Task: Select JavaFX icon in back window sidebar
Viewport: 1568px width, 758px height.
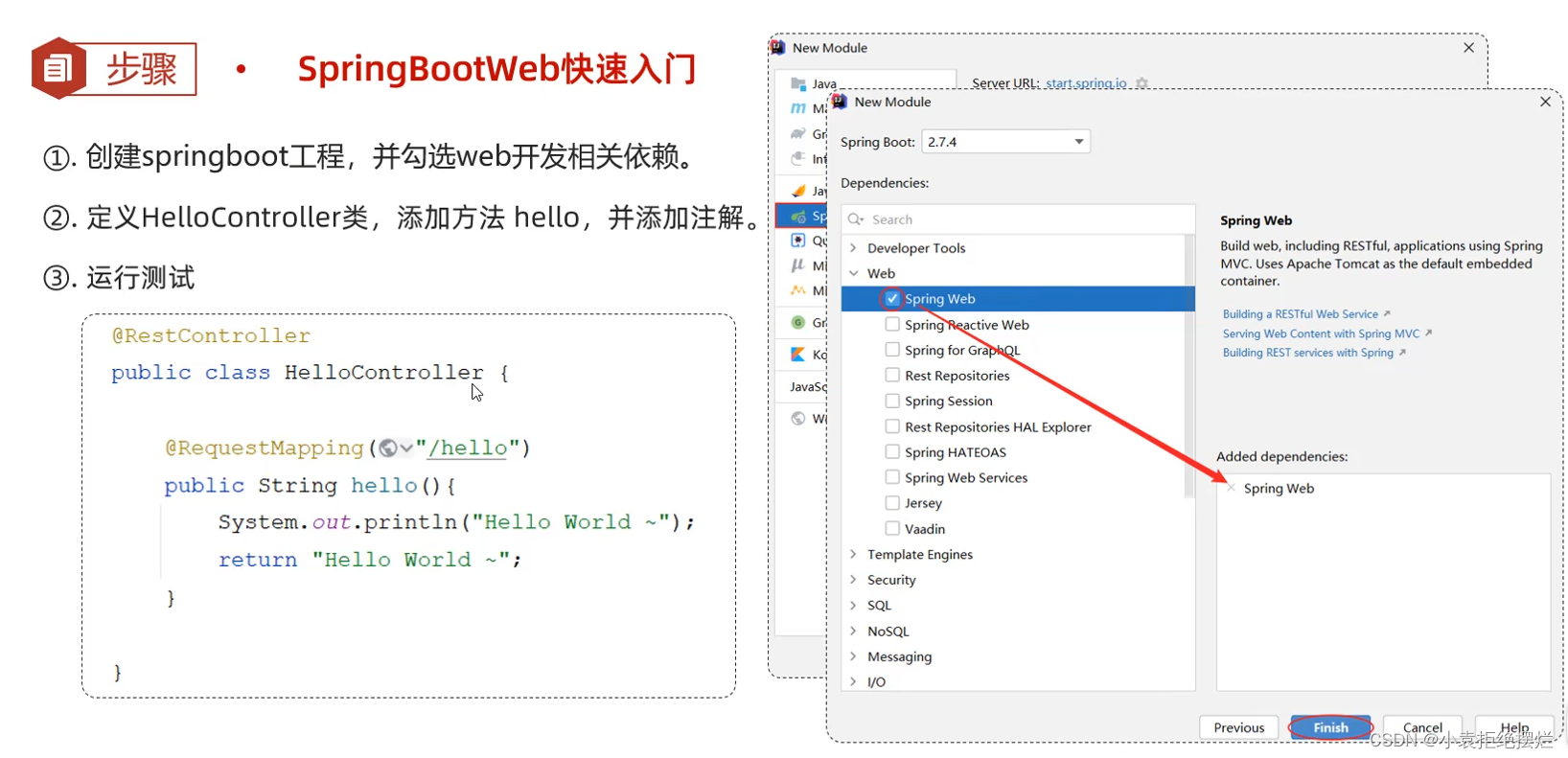Action: click(798, 191)
